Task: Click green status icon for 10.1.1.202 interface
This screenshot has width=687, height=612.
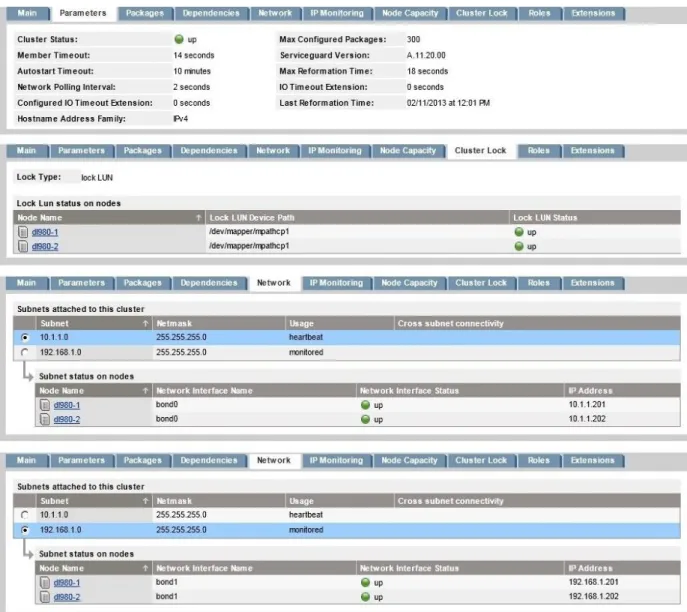Action: coord(365,419)
